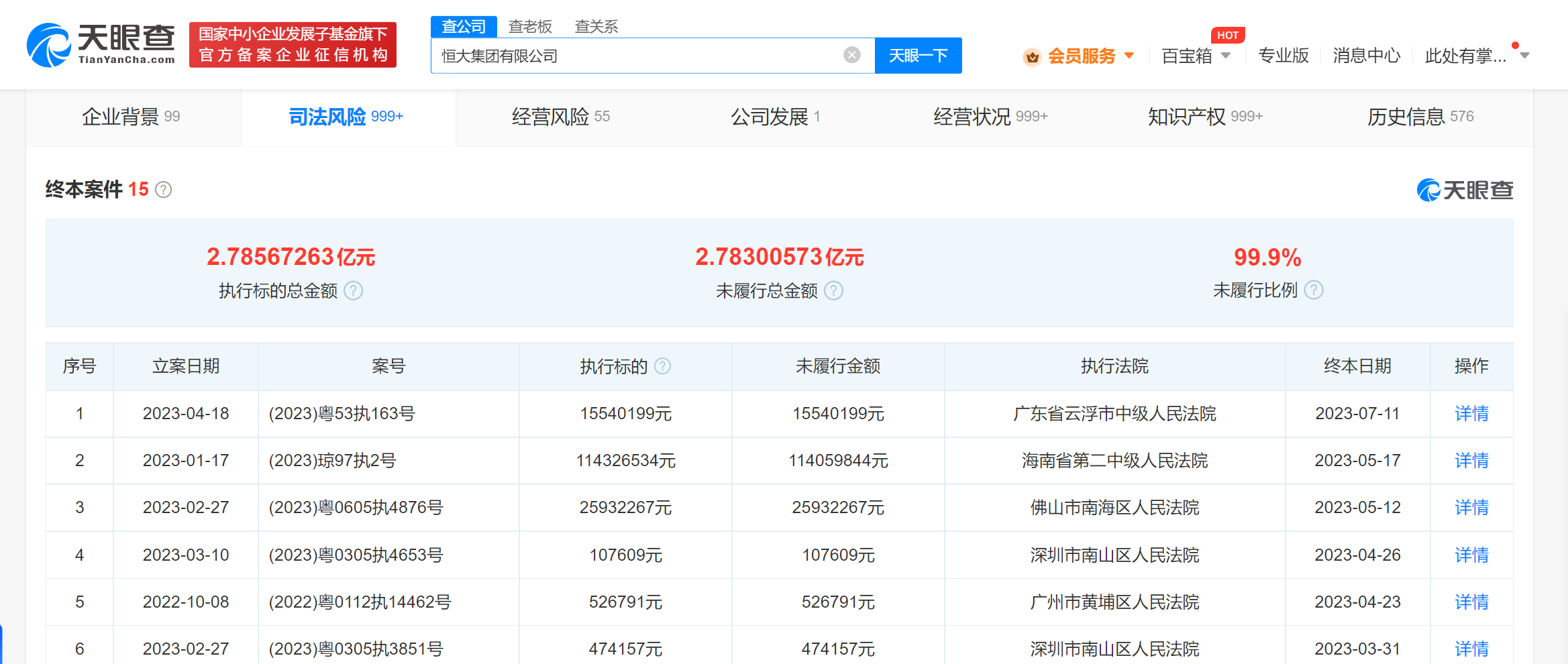1568x664 pixels.
Task: Clear the search box with X icon
Action: click(851, 55)
